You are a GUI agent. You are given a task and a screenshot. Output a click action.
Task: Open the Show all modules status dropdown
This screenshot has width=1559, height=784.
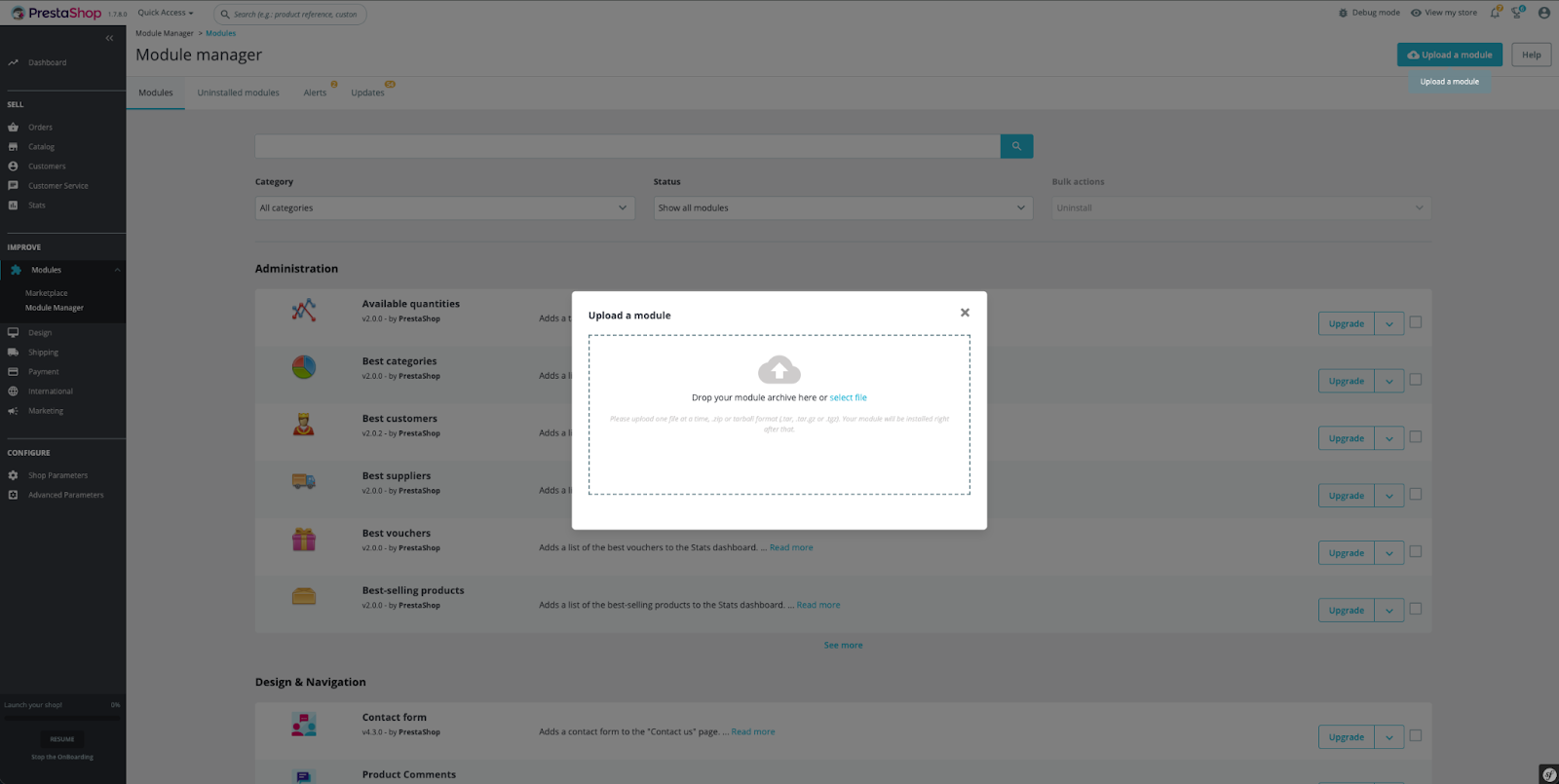click(843, 208)
